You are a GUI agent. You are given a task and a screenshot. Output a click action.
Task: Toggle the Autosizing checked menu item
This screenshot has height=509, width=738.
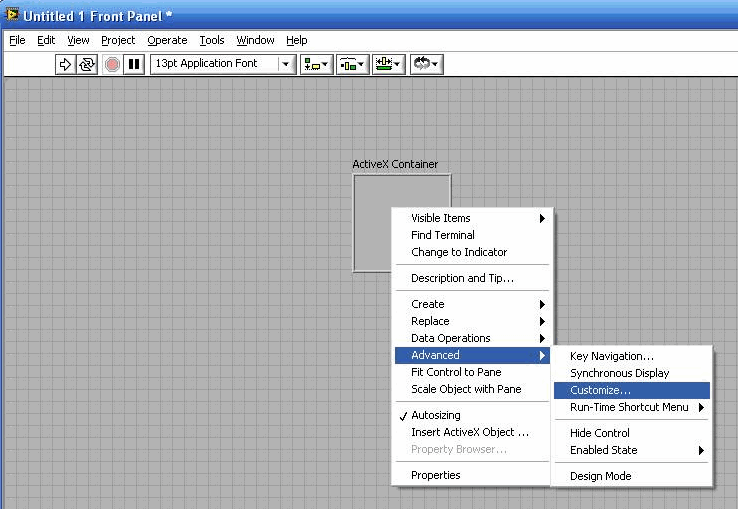(435, 415)
